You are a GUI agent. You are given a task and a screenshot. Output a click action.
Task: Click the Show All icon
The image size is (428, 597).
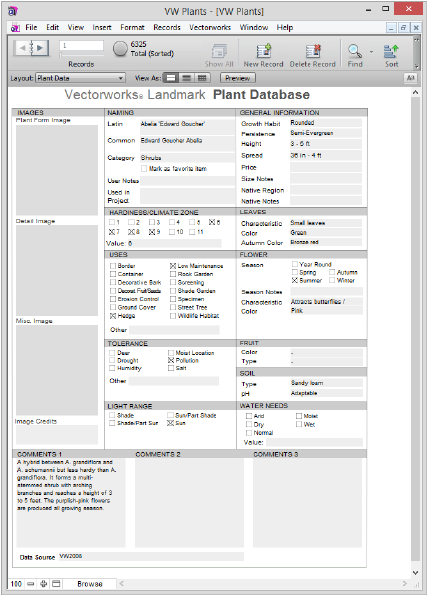tap(219, 51)
